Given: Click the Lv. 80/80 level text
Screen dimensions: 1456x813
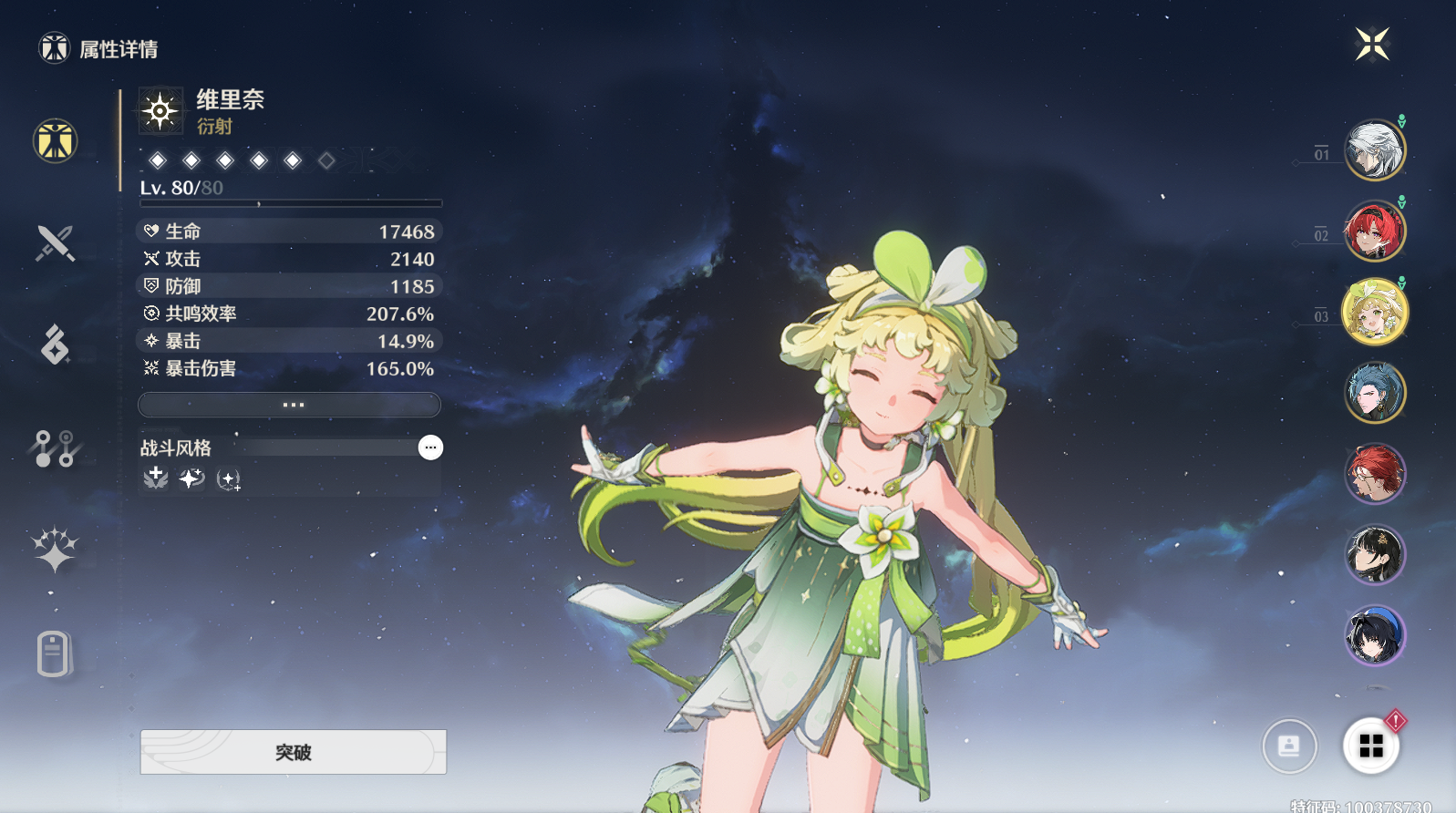Looking at the screenshot, I should pyautogui.click(x=181, y=188).
